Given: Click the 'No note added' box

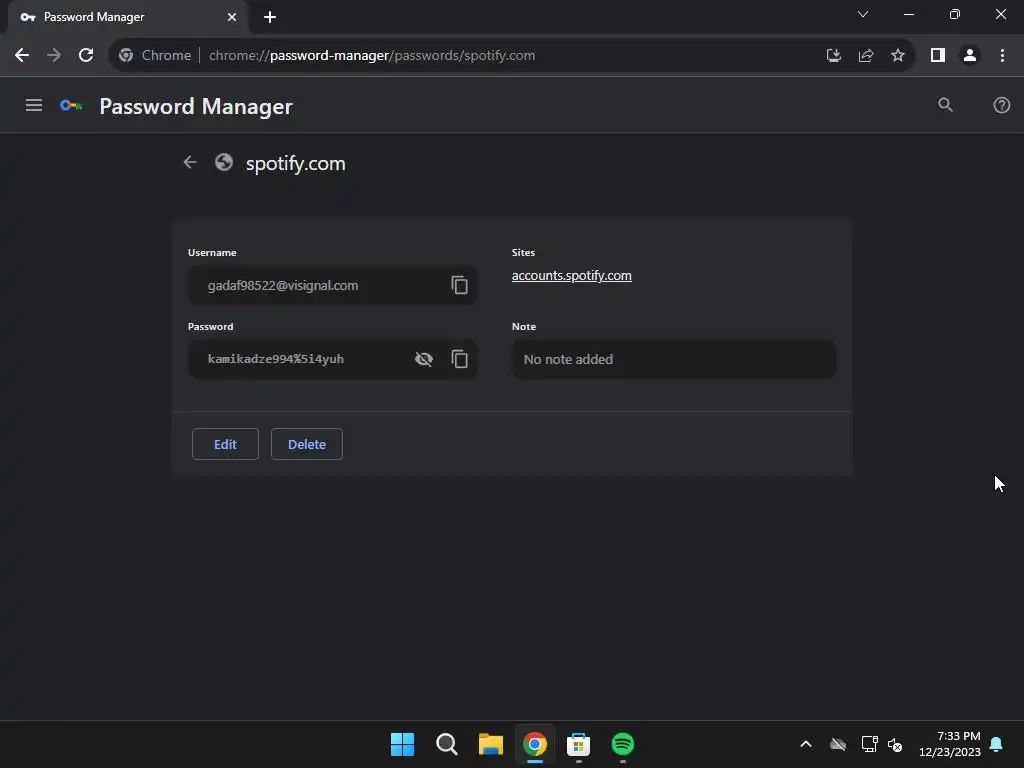Looking at the screenshot, I should 673,359.
